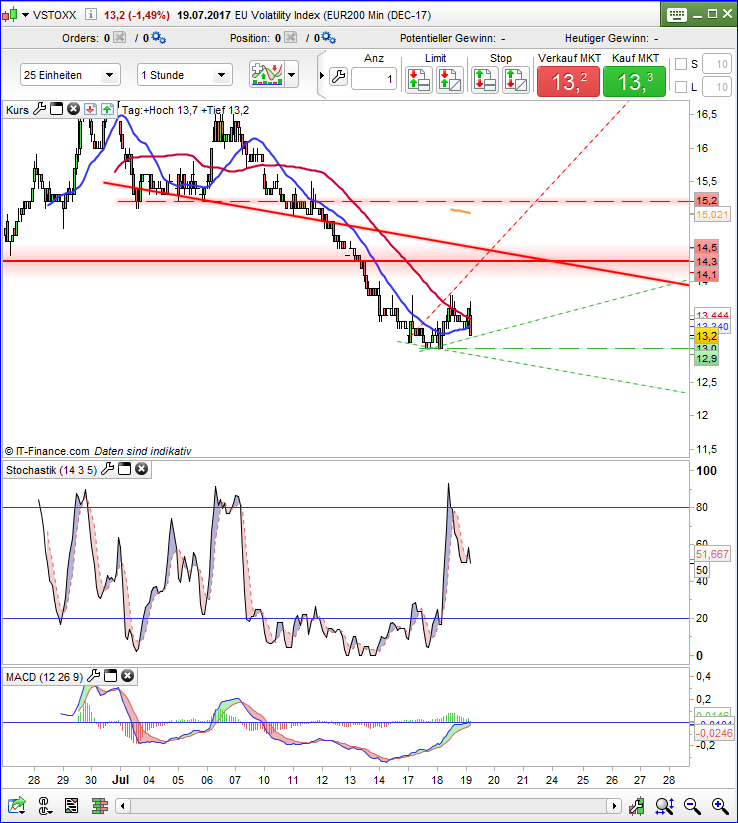Open trading settings via the wrench button

click(x=339, y=77)
